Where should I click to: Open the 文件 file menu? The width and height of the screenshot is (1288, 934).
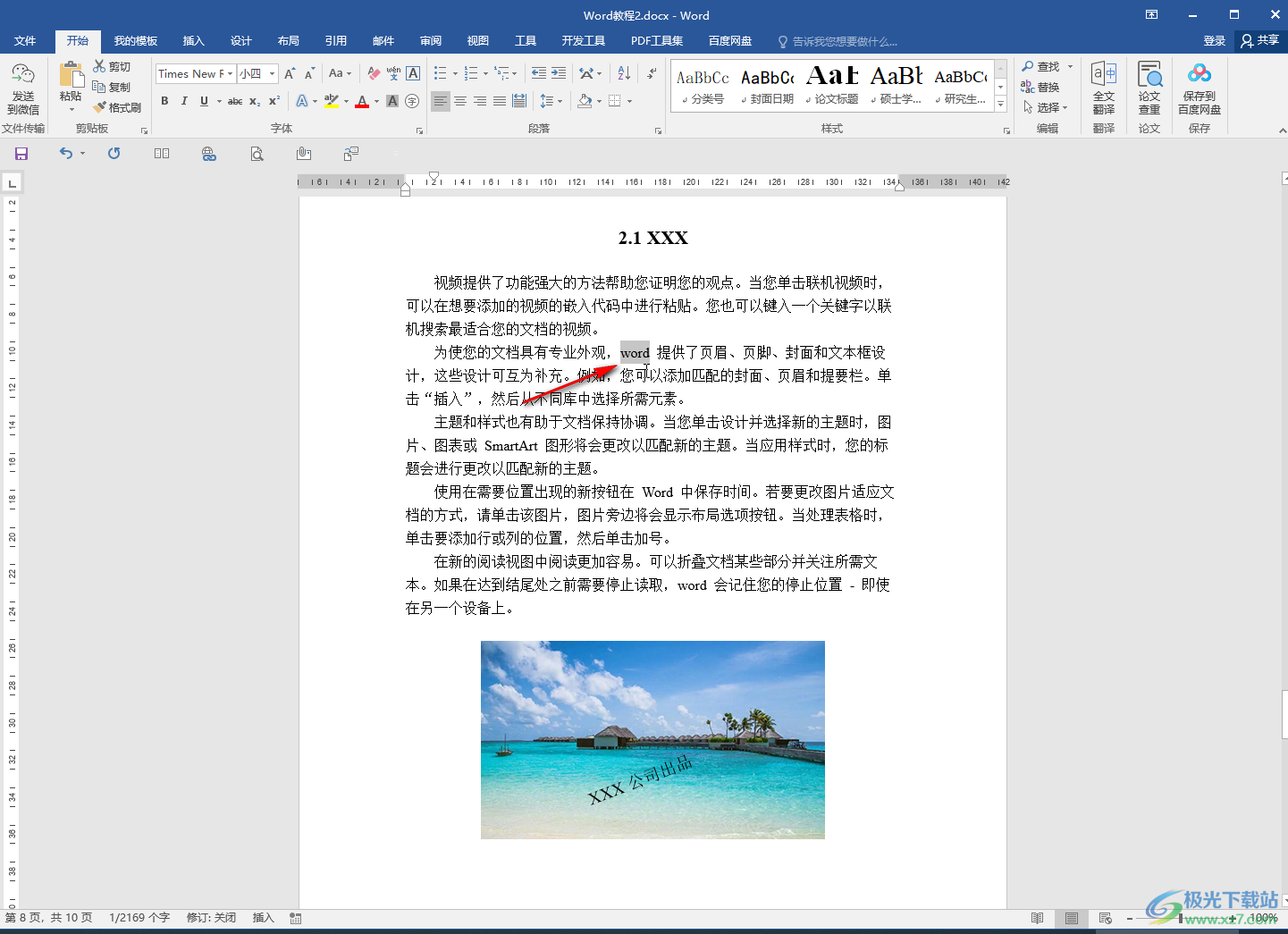25,41
